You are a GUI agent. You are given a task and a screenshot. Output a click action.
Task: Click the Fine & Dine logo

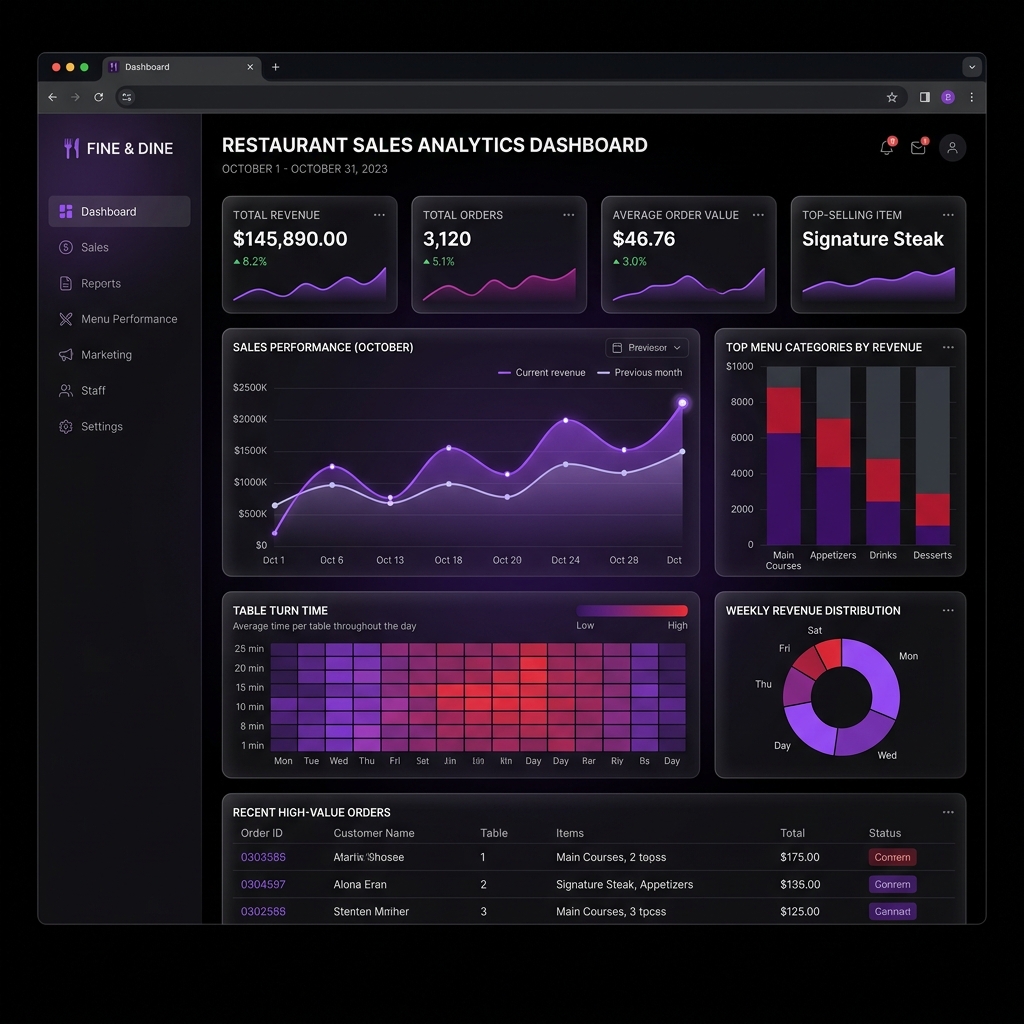tap(119, 148)
